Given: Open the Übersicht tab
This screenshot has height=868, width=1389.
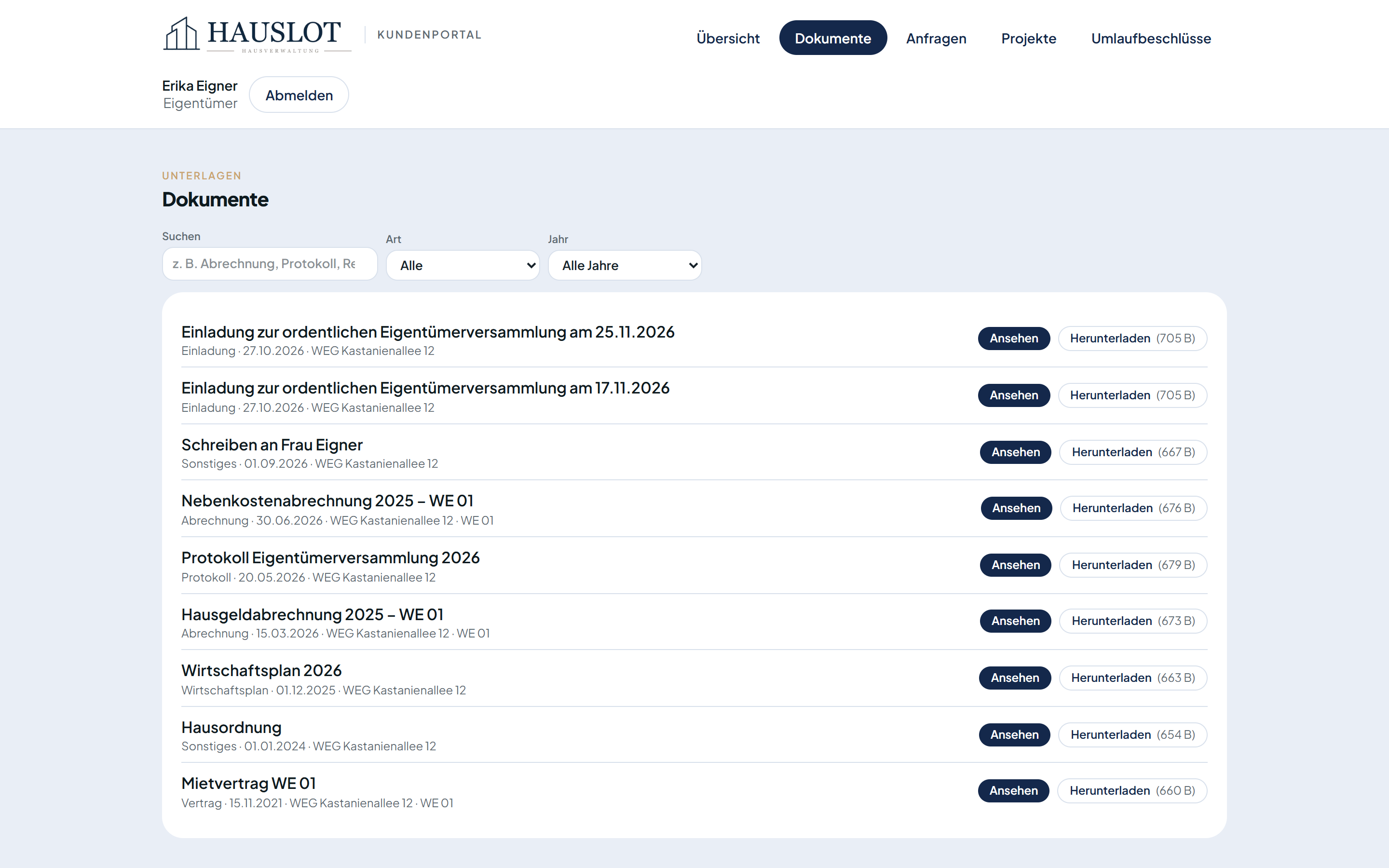Looking at the screenshot, I should 728,38.
